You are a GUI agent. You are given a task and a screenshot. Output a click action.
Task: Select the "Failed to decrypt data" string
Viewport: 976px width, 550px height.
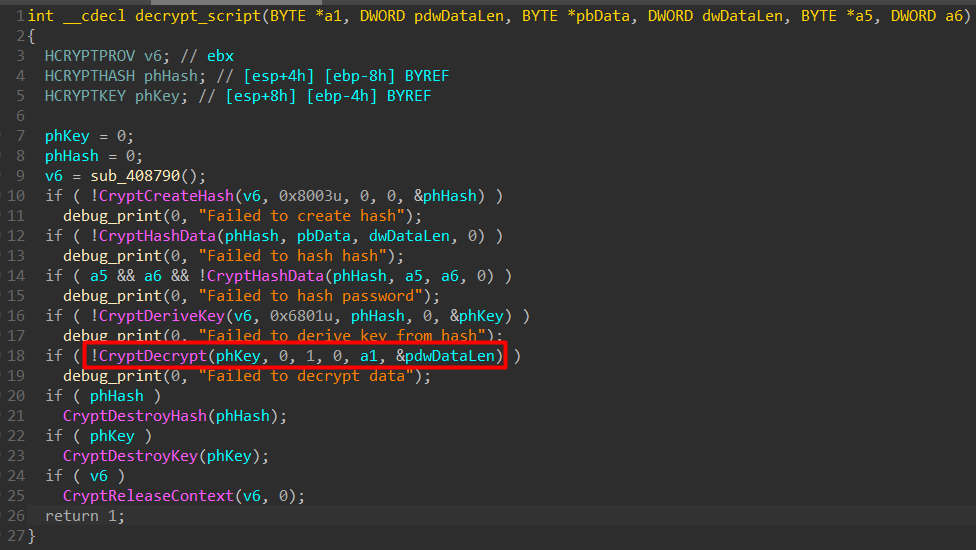point(306,376)
